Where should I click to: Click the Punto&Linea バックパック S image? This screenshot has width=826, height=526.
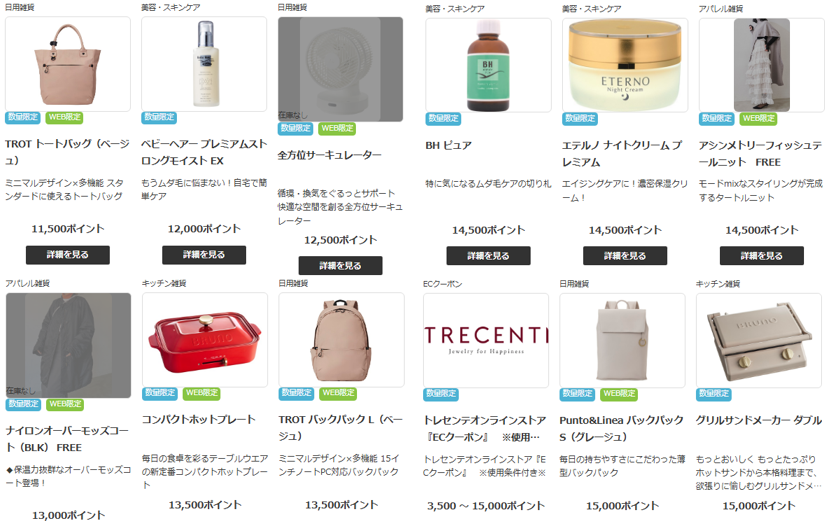coord(622,341)
